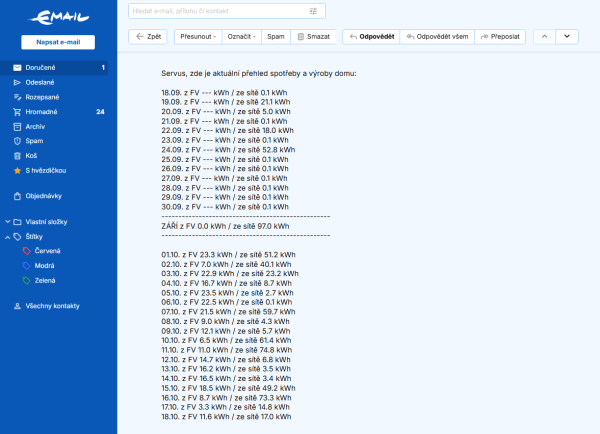Screen dimensions: 600x434
Task: Click the ZÁŘÍ summary line
Action: pyautogui.click(x=225, y=226)
